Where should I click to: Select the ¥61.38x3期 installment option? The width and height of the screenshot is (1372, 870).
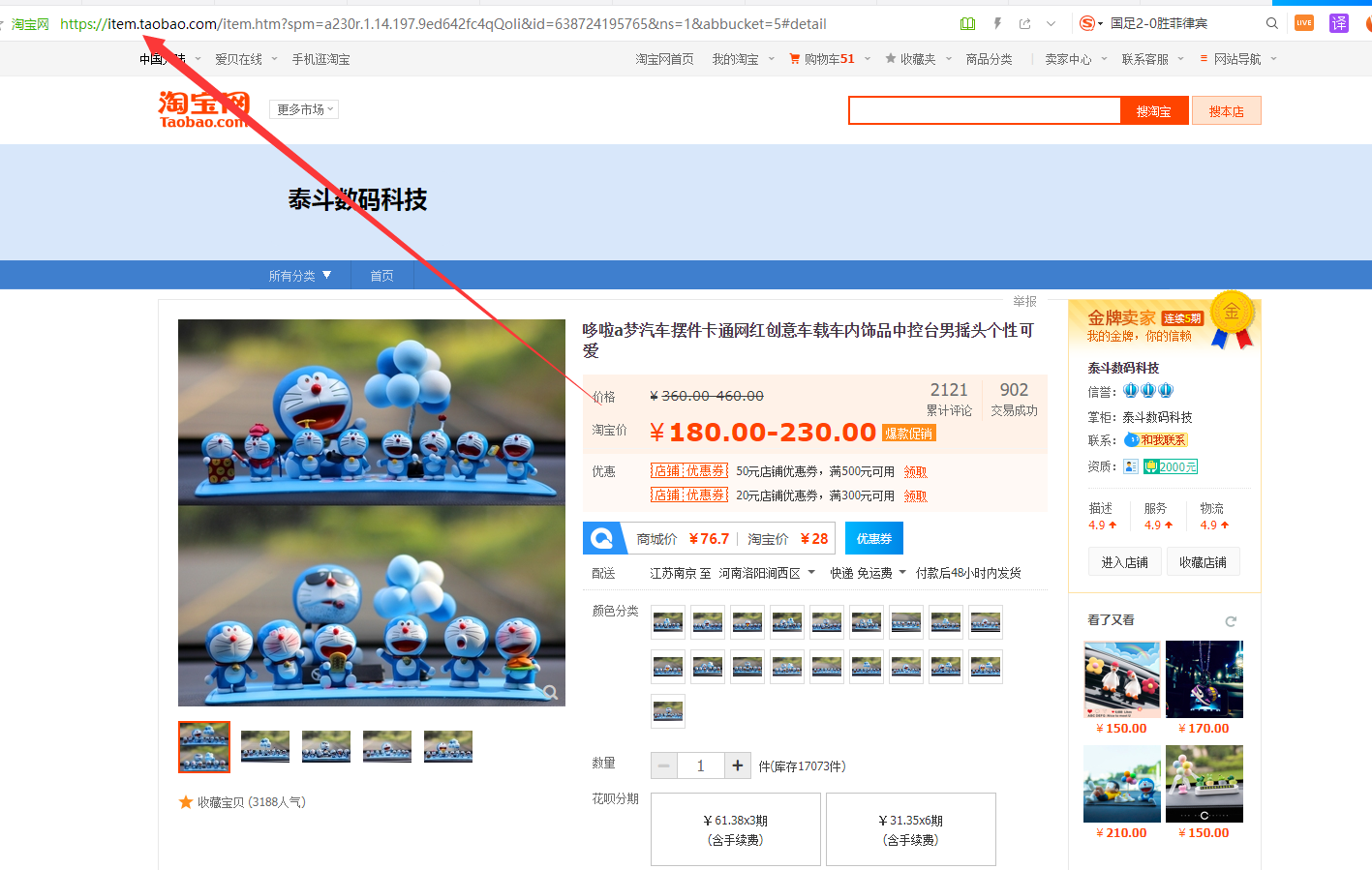click(x=736, y=829)
